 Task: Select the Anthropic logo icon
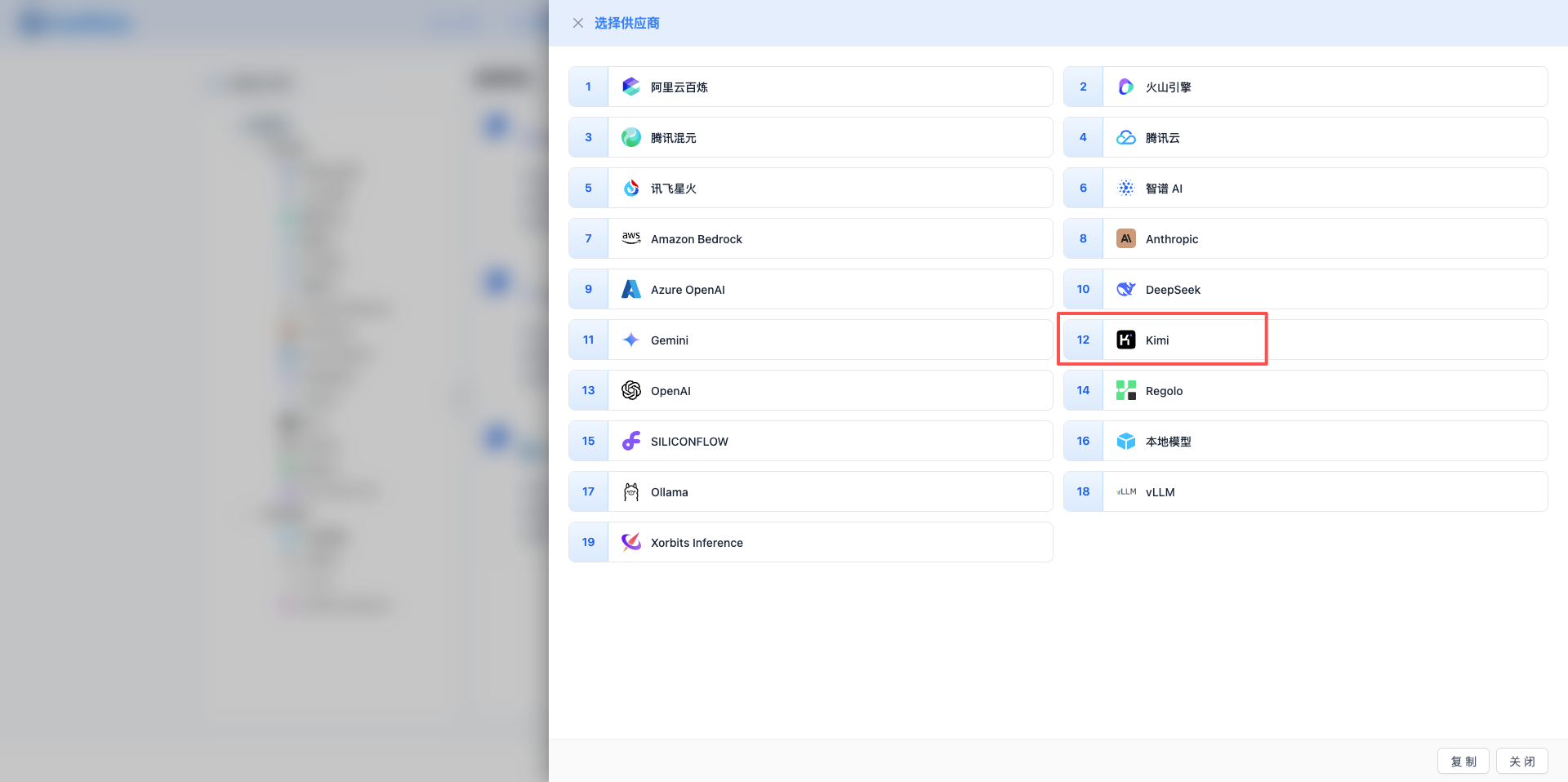tap(1125, 238)
